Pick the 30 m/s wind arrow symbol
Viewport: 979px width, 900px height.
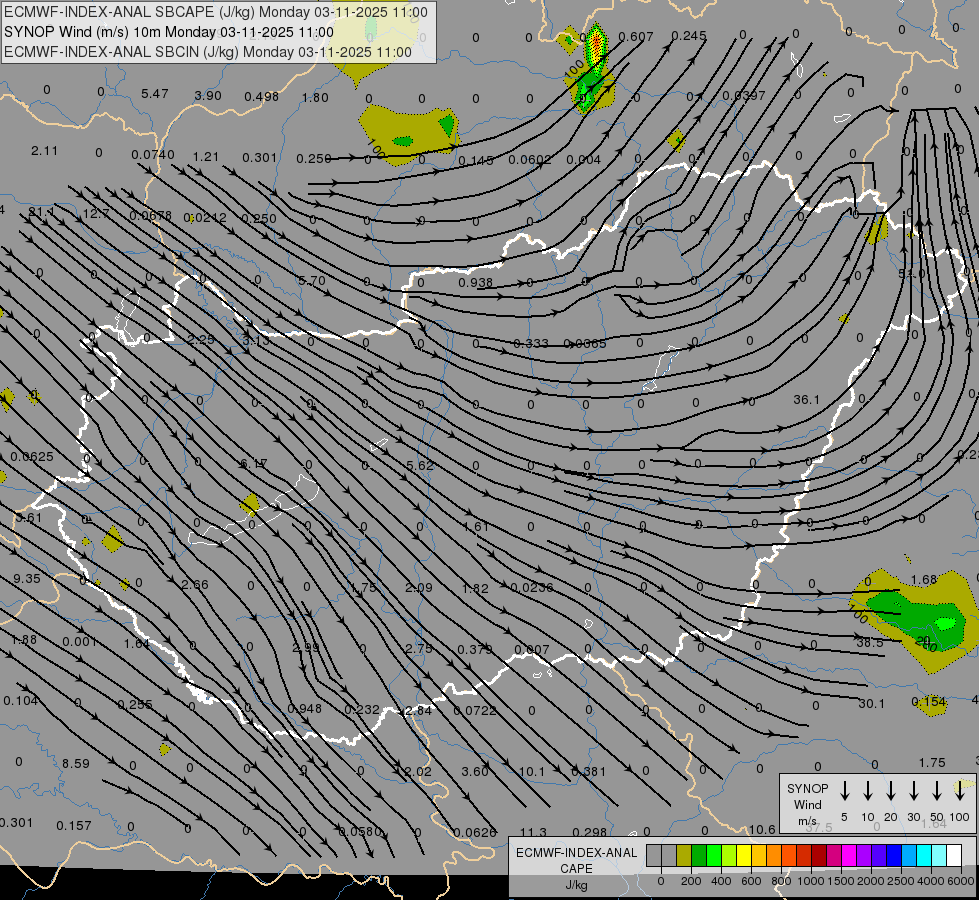pyautogui.click(x=914, y=790)
